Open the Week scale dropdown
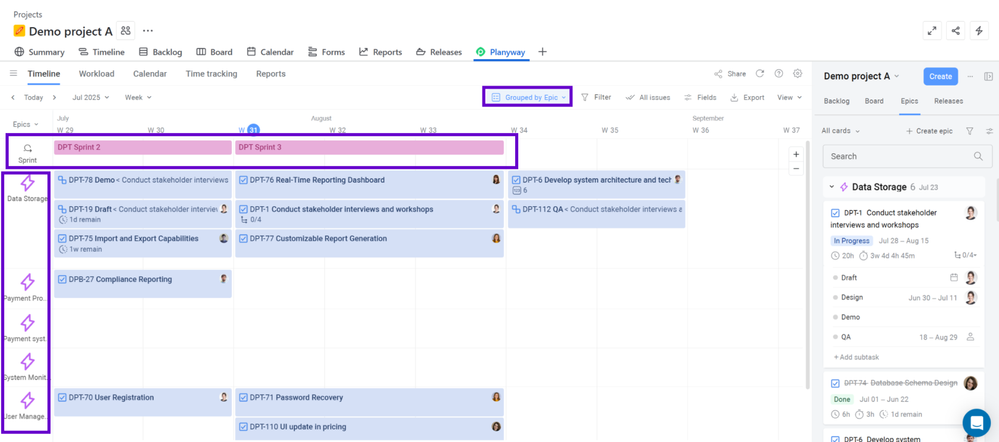999x442 pixels. pos(138,97)
